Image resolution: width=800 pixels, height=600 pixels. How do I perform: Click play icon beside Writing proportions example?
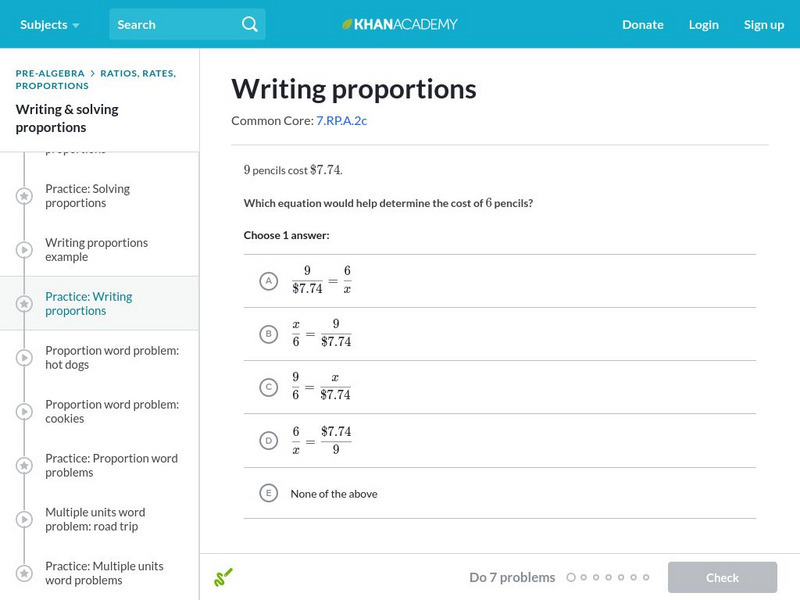[x=24, y=250]
